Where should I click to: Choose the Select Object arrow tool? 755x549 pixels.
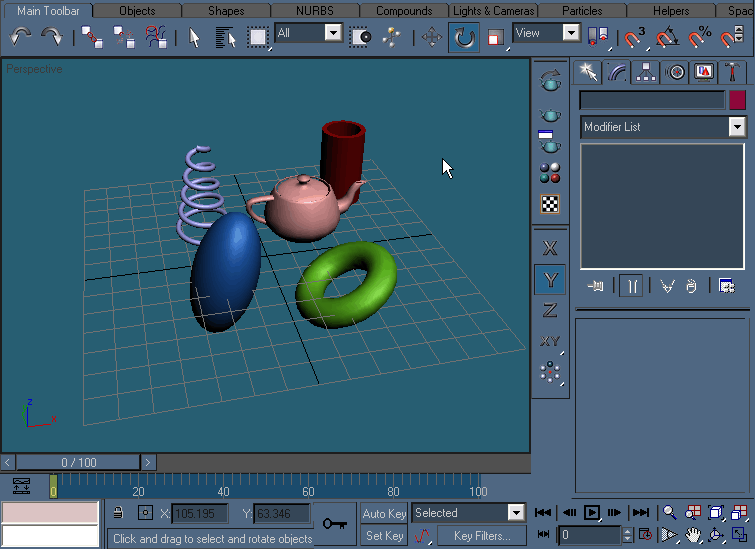pyautogui.click(x=194, y=37)
